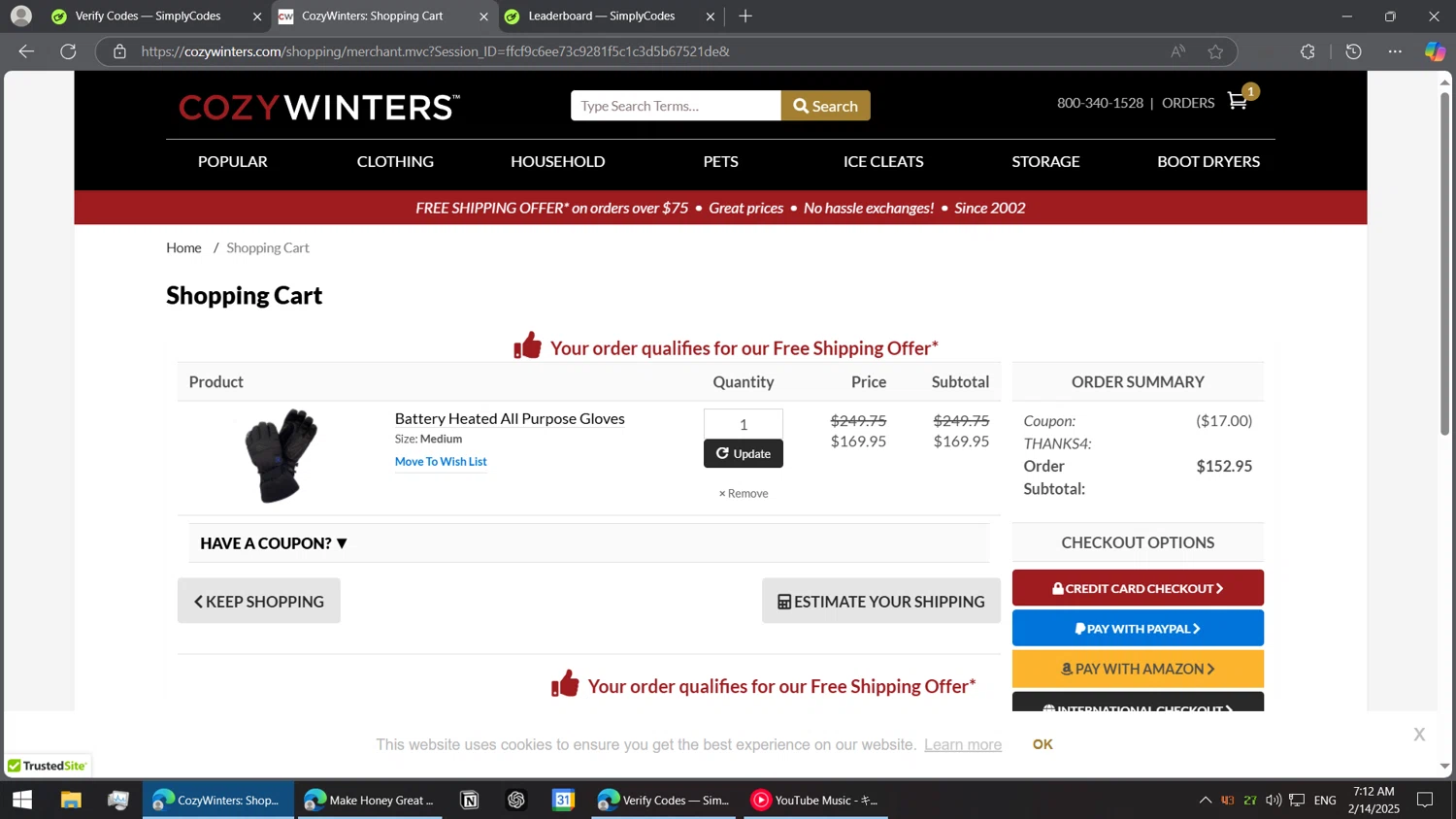Open the shopping cart icon in header
The image size is (1456, 819).
1238,101
